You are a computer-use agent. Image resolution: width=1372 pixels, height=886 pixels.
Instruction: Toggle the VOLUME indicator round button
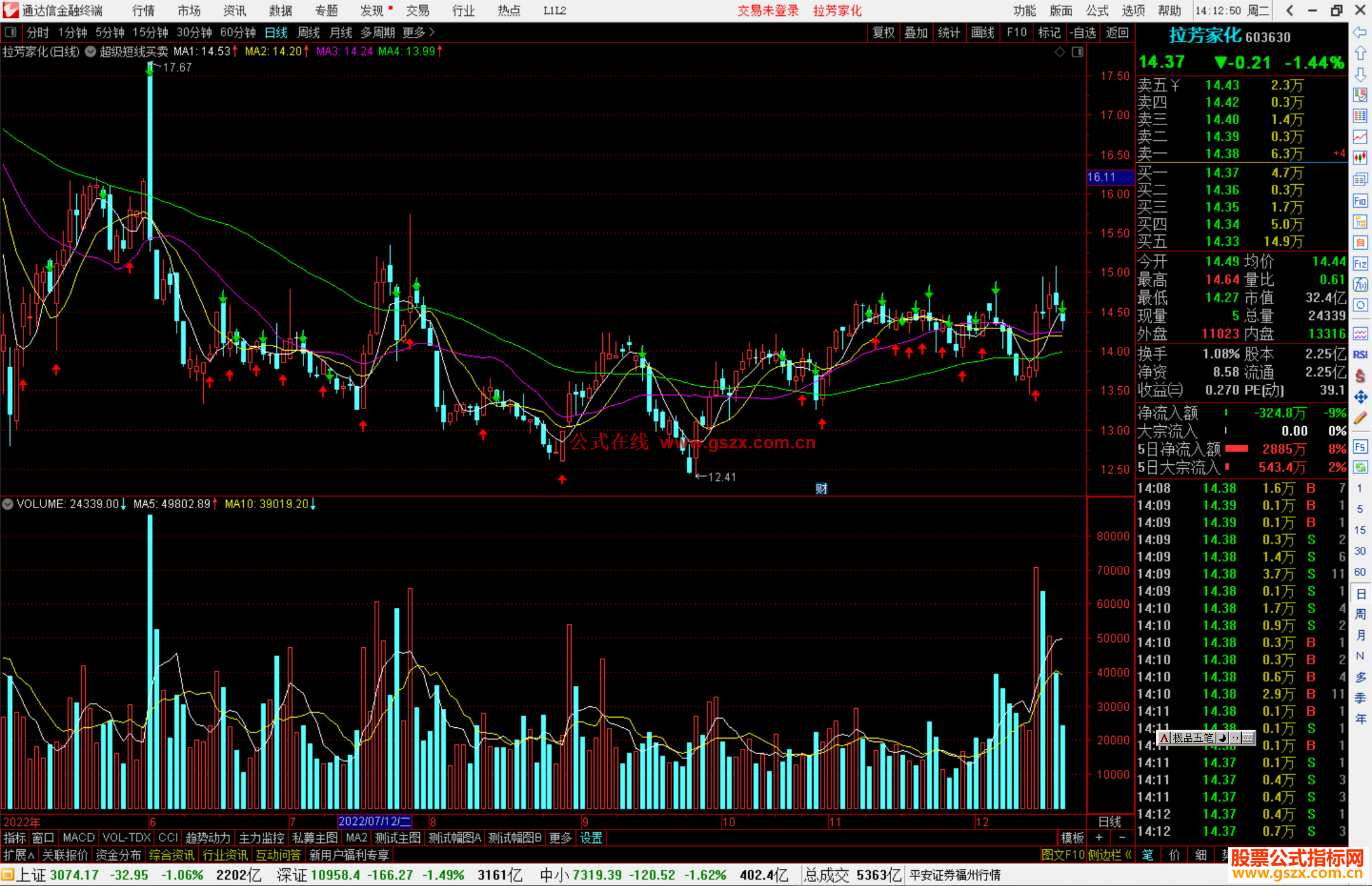click(8, 504)
